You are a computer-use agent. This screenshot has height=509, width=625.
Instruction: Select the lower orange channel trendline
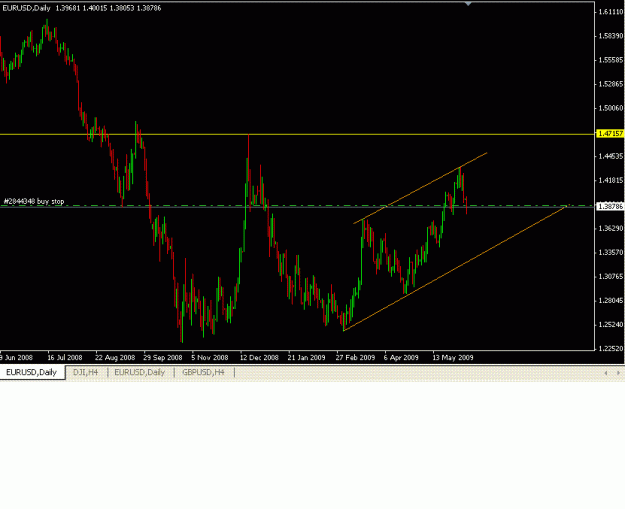[x=455, y=268]
